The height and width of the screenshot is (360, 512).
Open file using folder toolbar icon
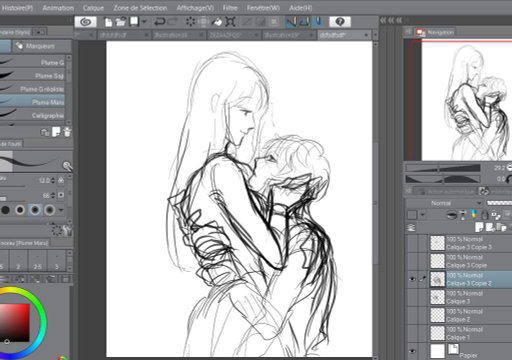point(120,22)
